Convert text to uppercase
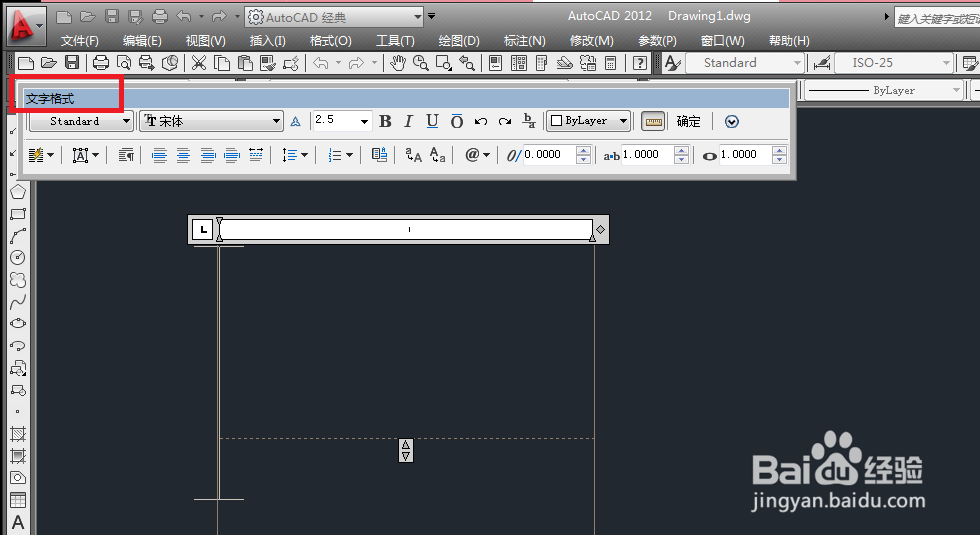 [413, 155]
